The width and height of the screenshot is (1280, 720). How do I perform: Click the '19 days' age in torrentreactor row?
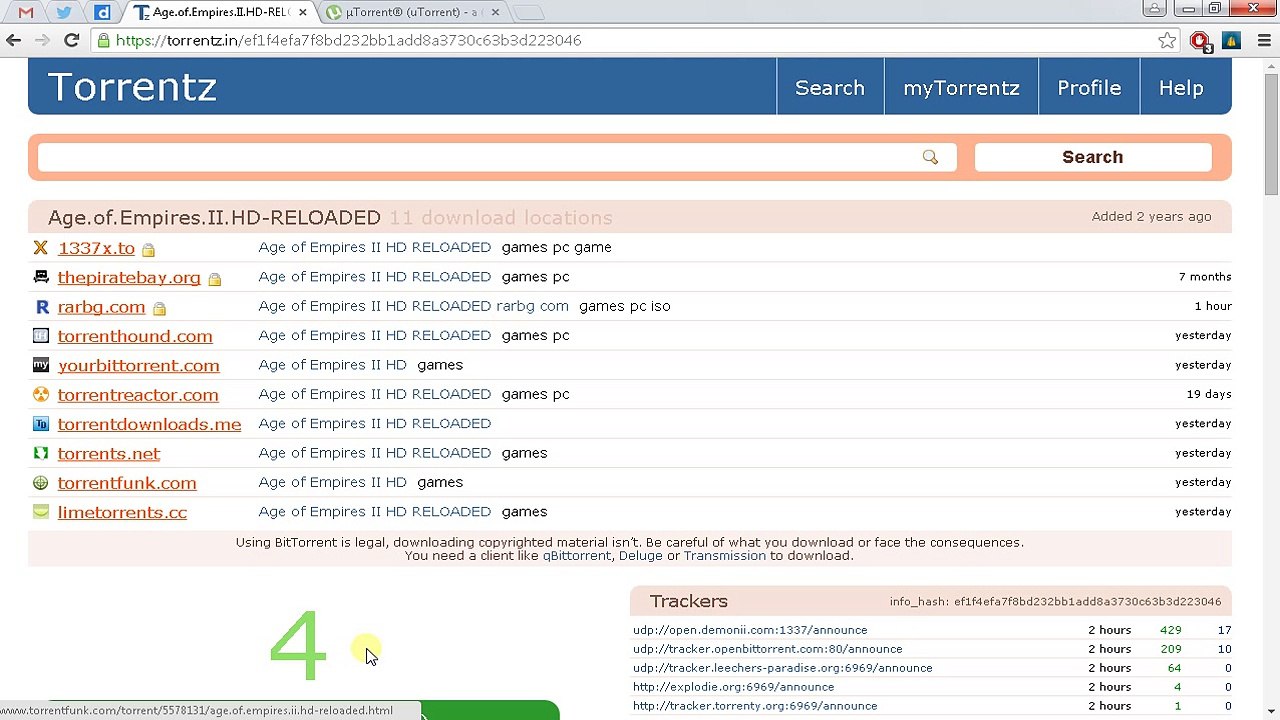(1209, 394)
